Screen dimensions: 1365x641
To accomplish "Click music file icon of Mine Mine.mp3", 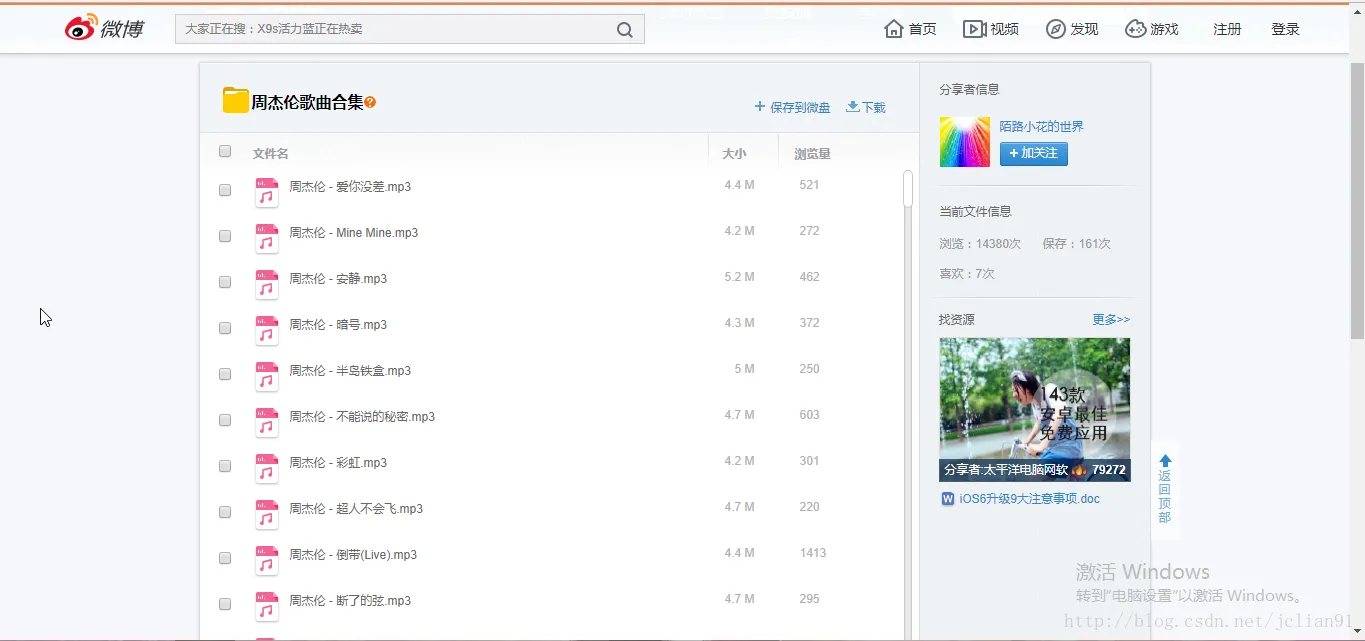I will pyautogui.click(x=266, y=238).
